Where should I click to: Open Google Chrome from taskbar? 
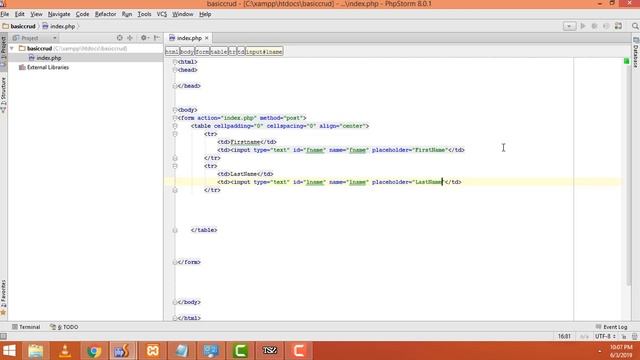point(94,351)
